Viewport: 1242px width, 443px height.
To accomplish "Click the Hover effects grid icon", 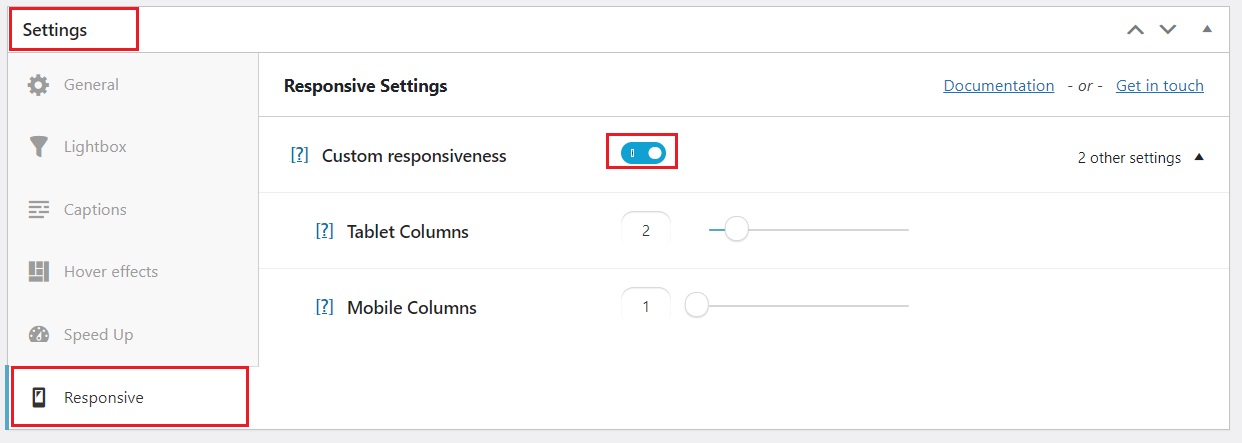I will pyautogui.click(x=38, y=272).
